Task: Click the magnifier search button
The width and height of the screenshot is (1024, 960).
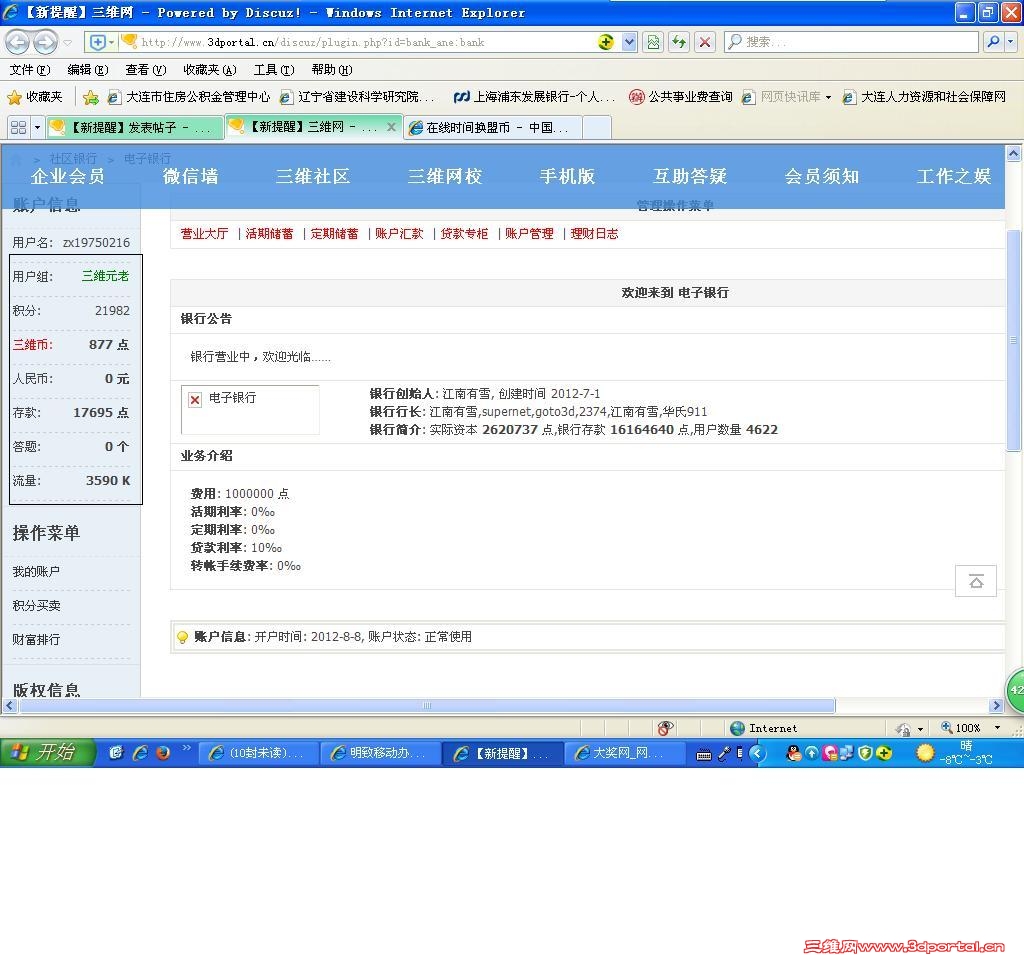Action: pyautogui.click(x=993, y=42)
